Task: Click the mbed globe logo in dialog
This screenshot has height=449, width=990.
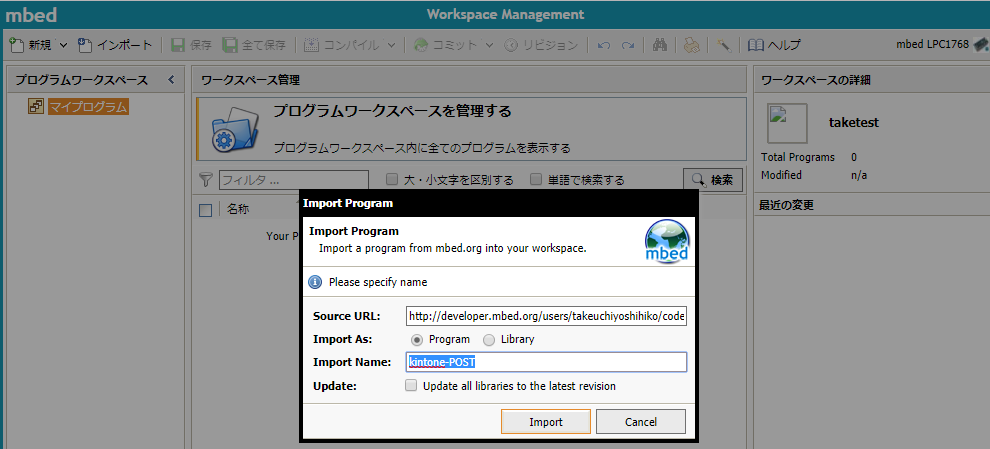Action: point(667,242)
